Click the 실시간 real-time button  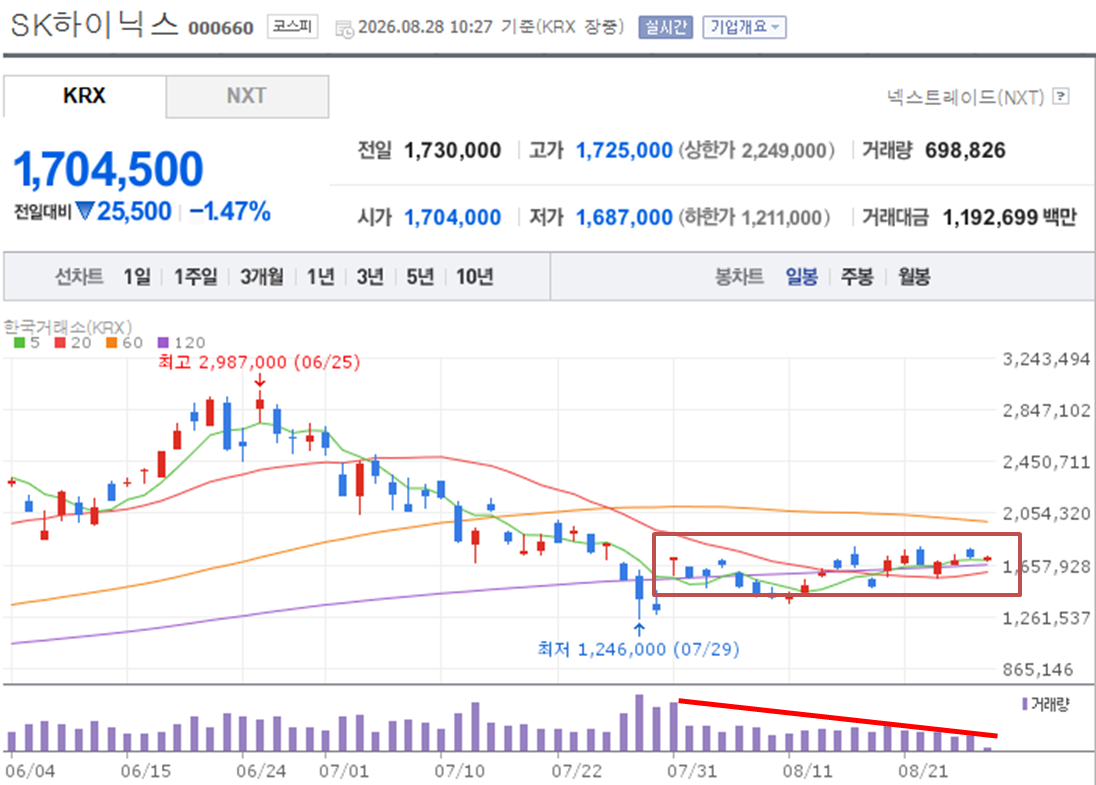(x=665, y=27)
